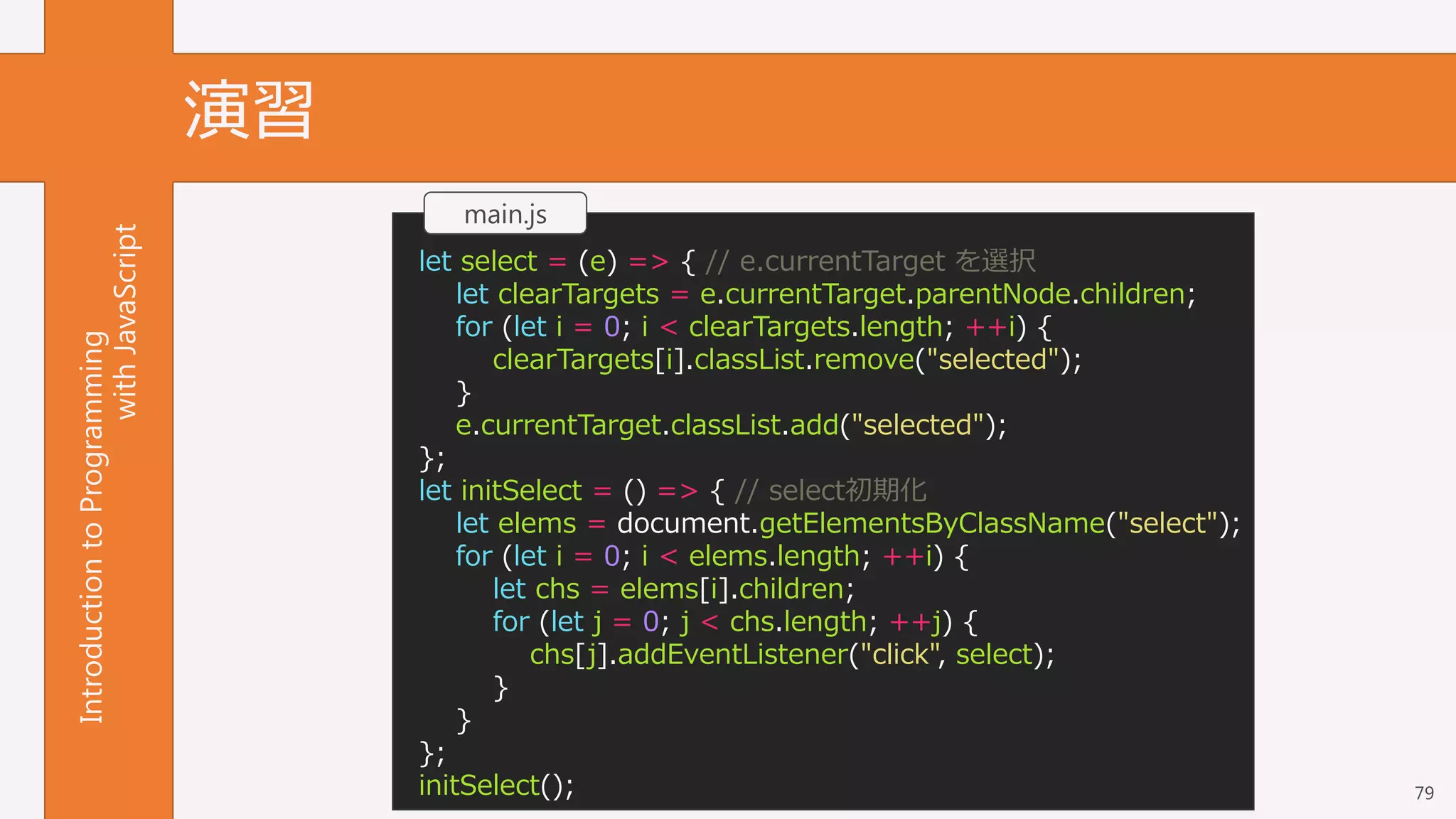
Task: Click the page number 79
Action: [x=1424, y=793]
